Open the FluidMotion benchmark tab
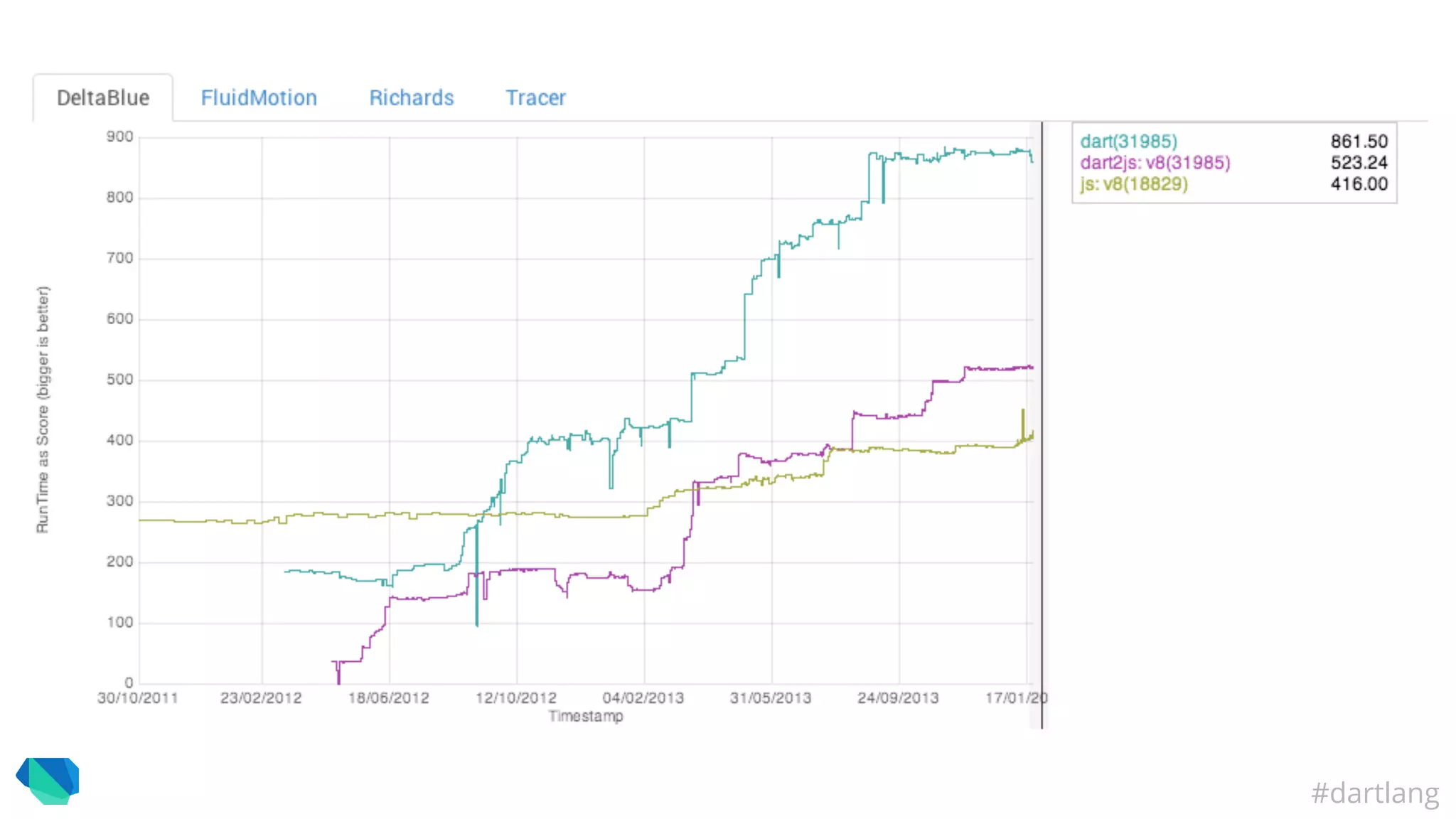Image resolution: width=1456 pixels, height=819 pixels. 259,98
